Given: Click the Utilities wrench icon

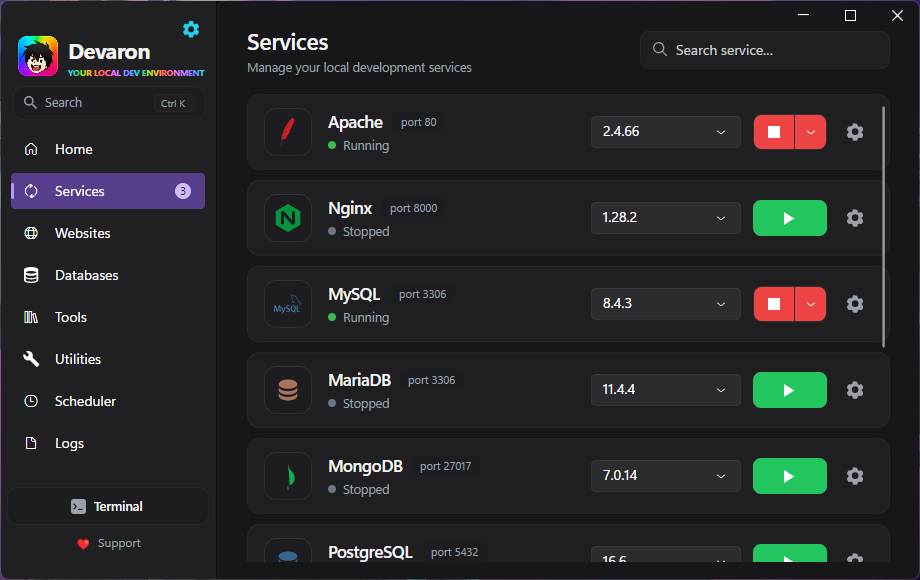Looking at the screenshot, I should coord(31,359).
